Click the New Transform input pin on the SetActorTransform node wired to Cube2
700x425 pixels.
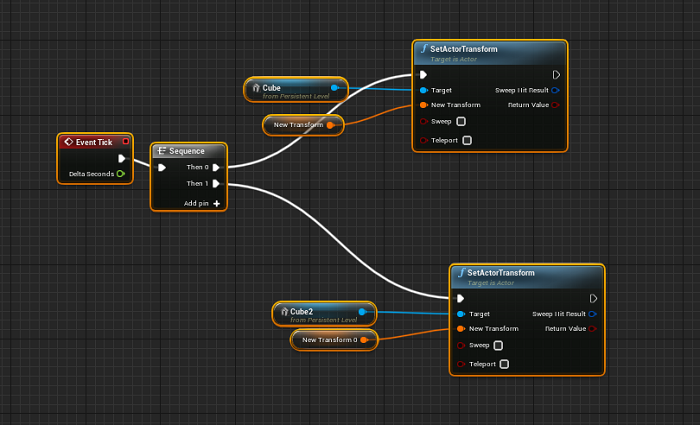pos(461,329)
